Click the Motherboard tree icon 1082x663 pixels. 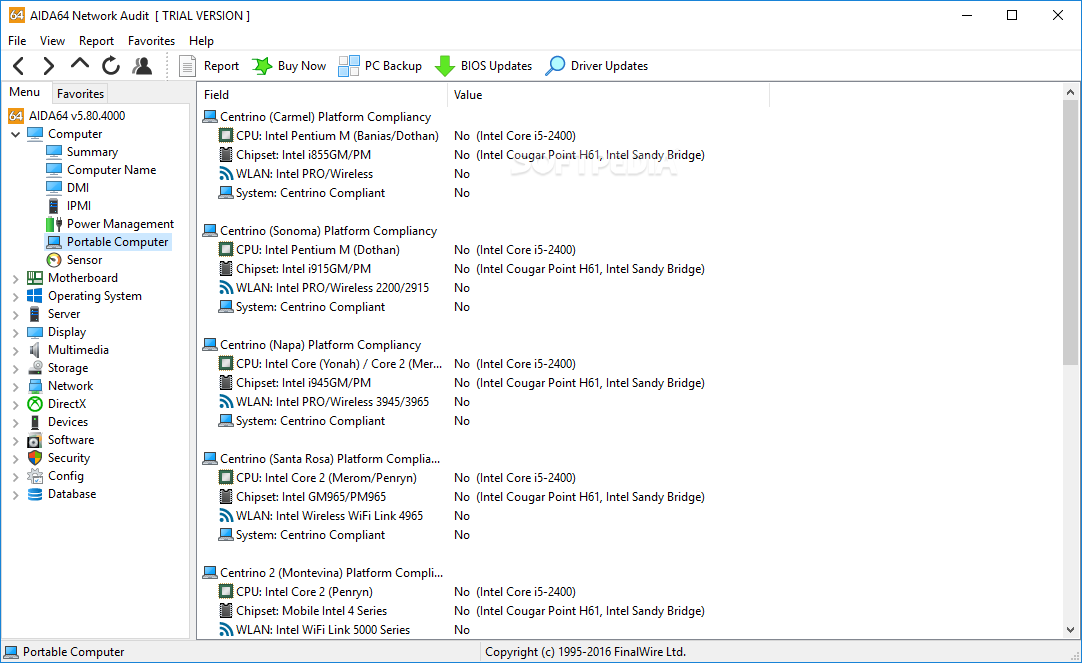(x=35, y=278)
